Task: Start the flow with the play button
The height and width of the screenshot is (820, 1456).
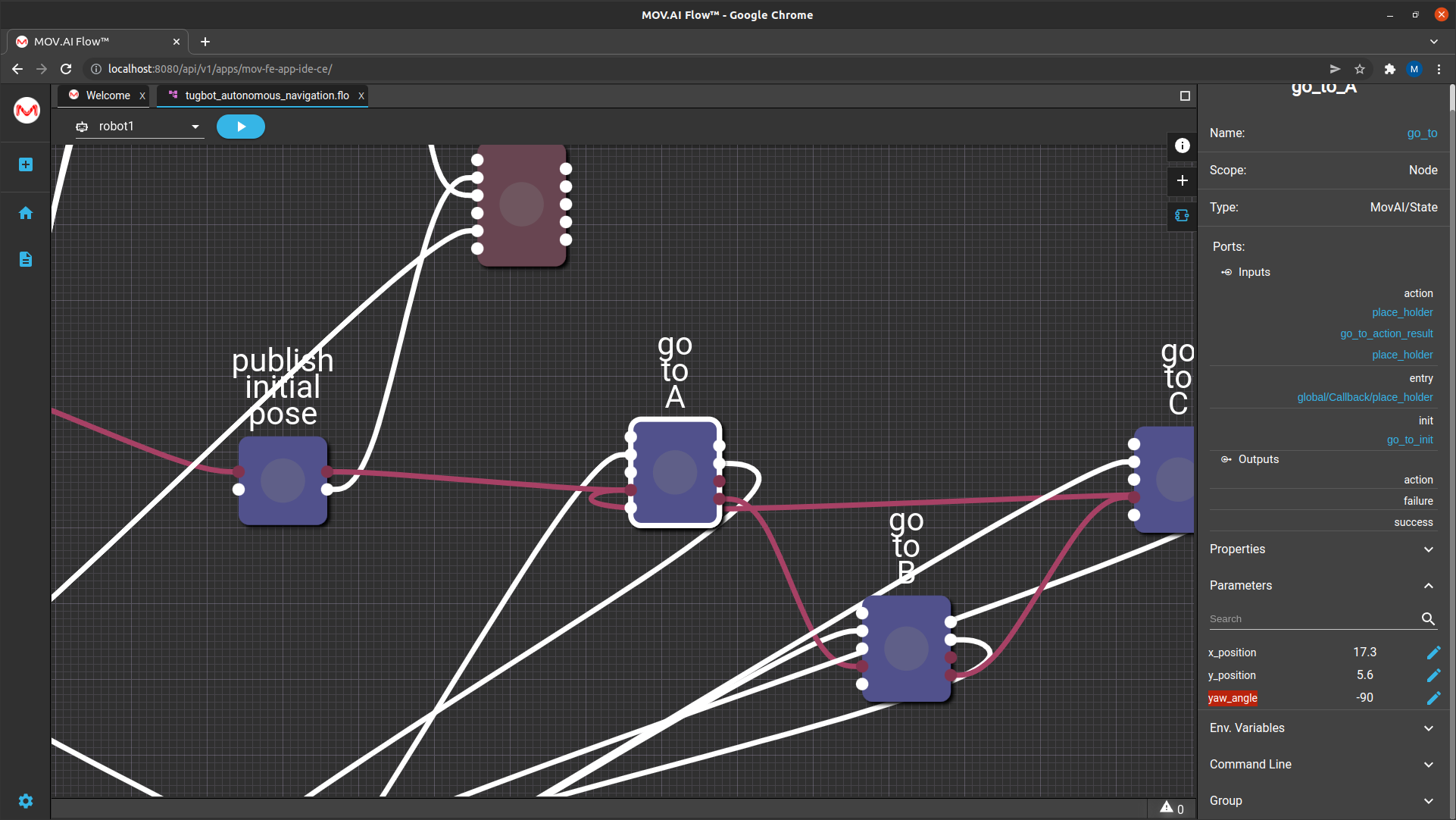Action: tap(241, 127)
